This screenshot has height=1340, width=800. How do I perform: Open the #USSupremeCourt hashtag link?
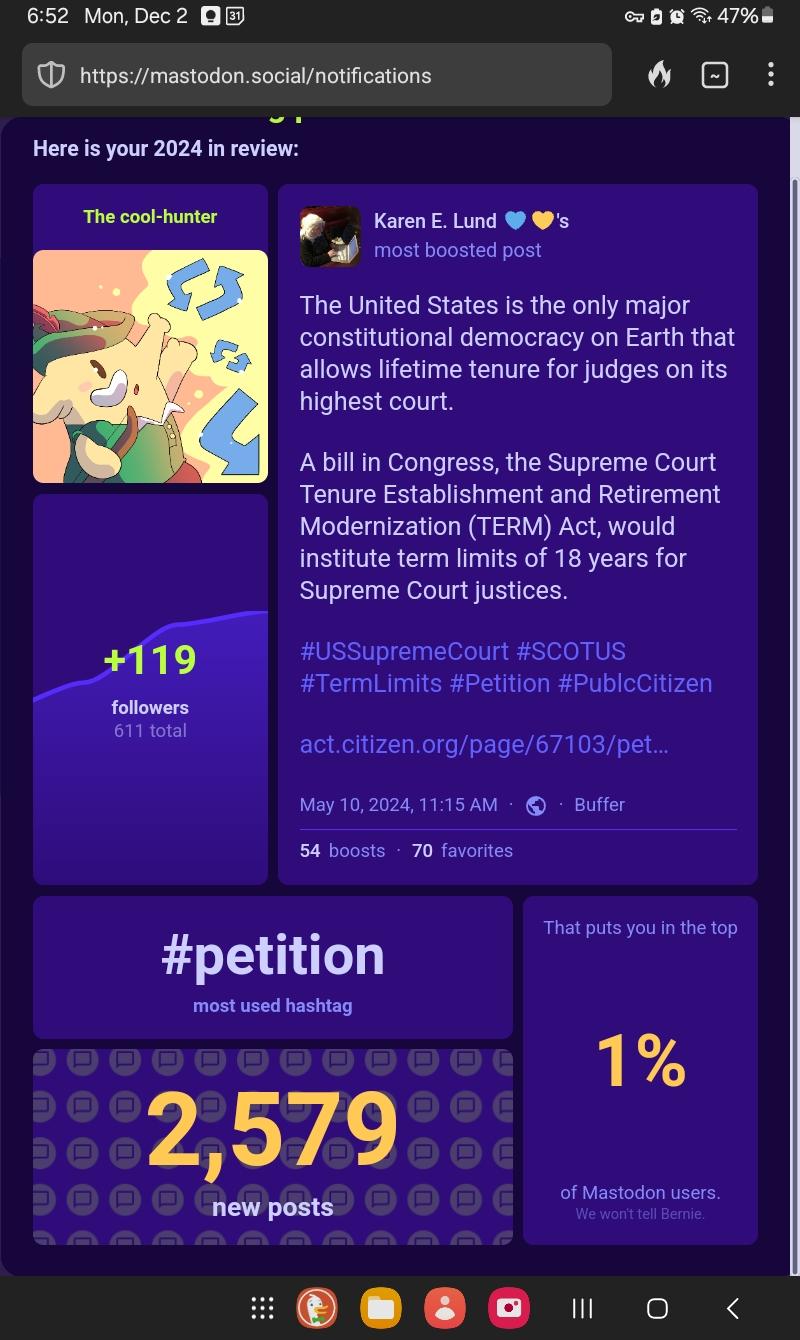click(x=404, y=652)
